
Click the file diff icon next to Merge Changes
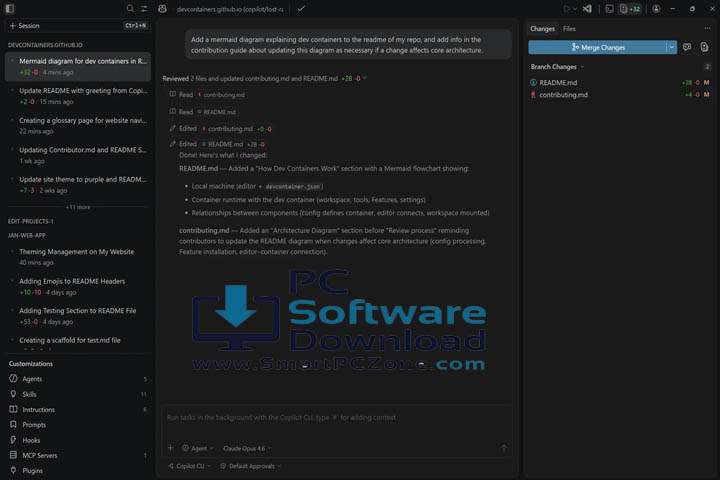coord(704,47)
